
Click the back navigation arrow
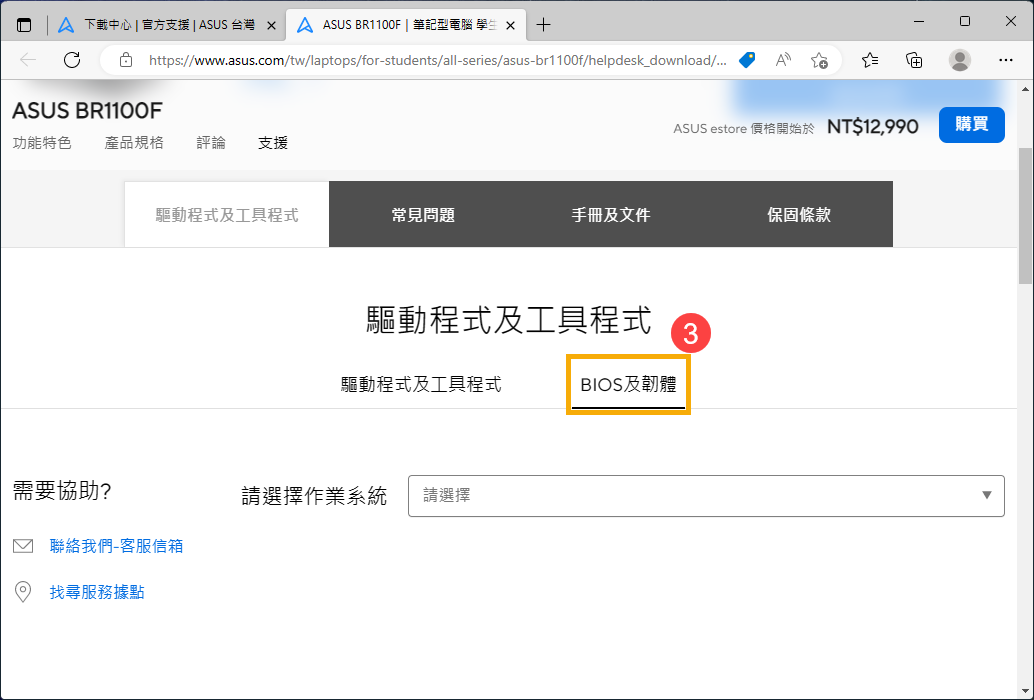click(x=28, y=60)
